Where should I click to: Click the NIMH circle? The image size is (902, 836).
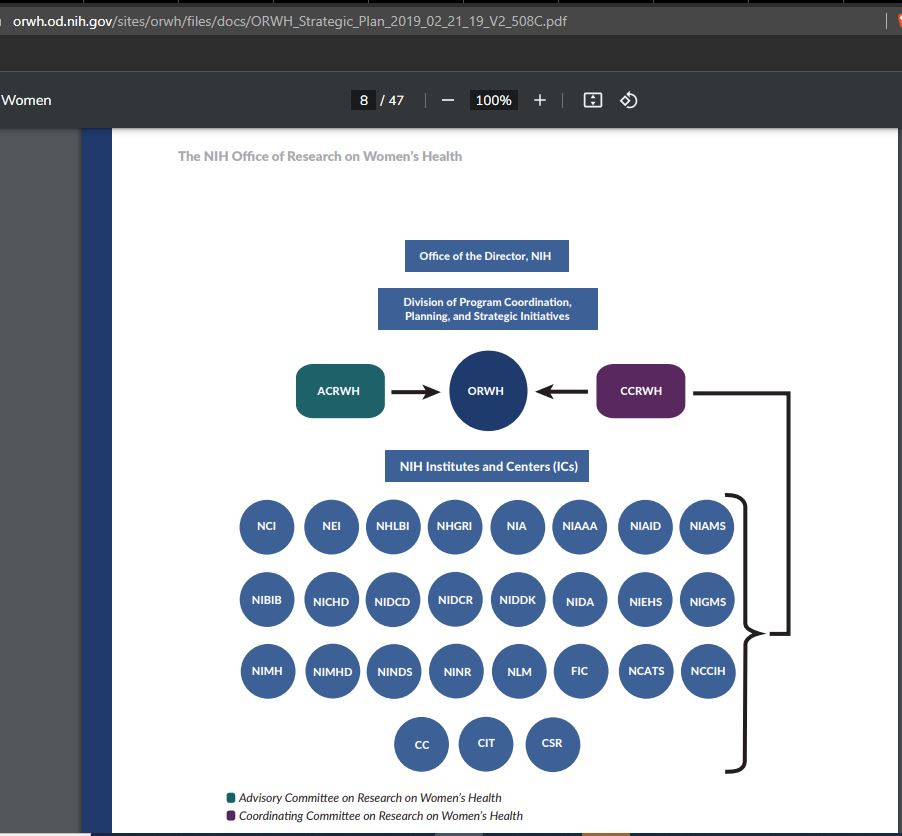267,671
